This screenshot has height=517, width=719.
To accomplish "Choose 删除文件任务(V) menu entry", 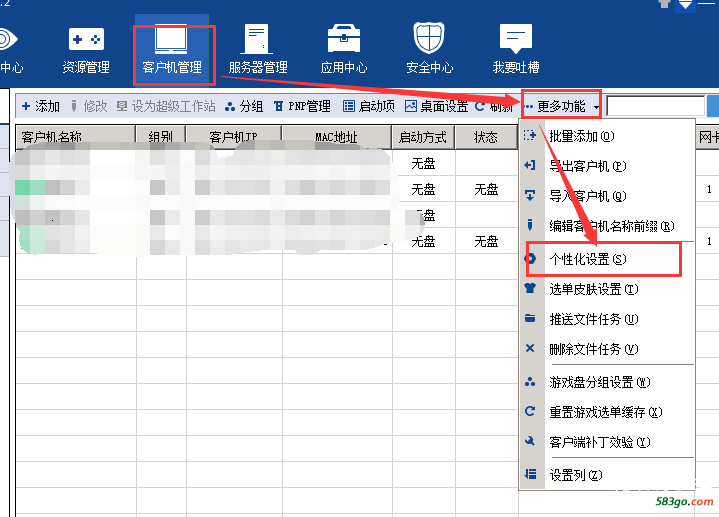I will click(608, 350).
